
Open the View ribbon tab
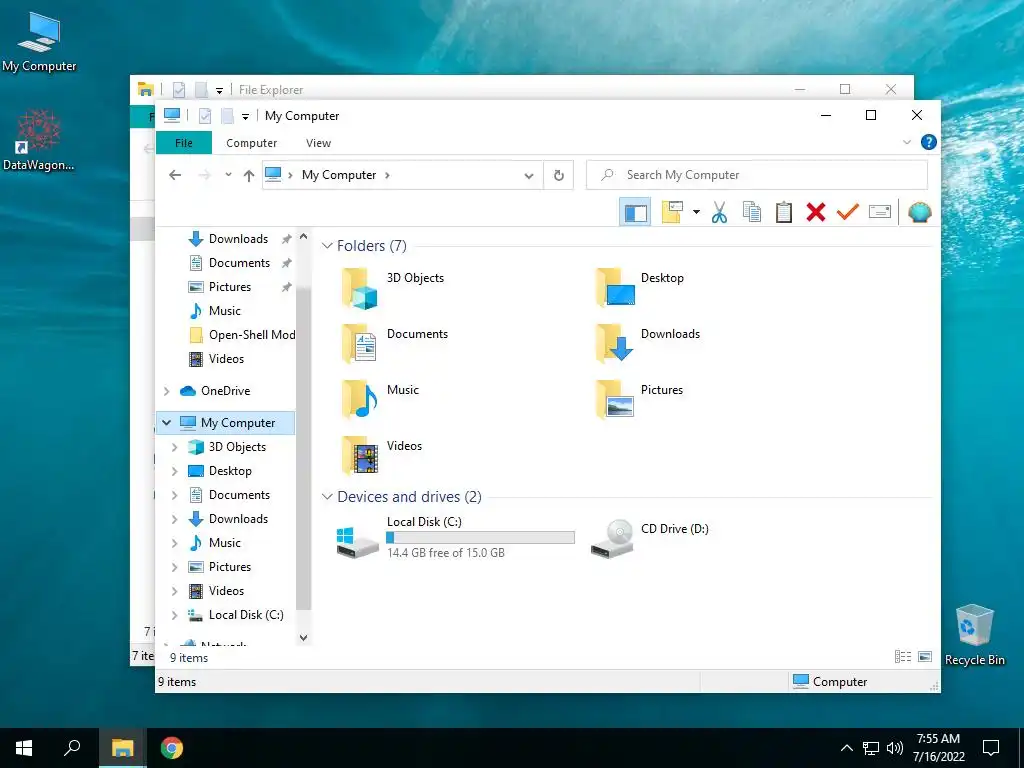click(318, 143)
